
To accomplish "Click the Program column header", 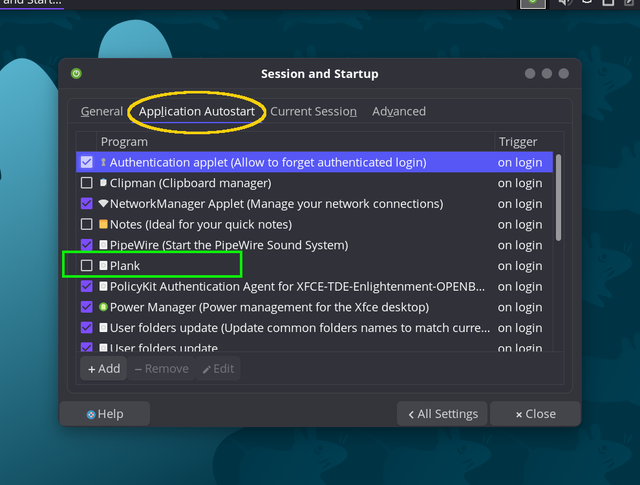I will pos(295,142).
